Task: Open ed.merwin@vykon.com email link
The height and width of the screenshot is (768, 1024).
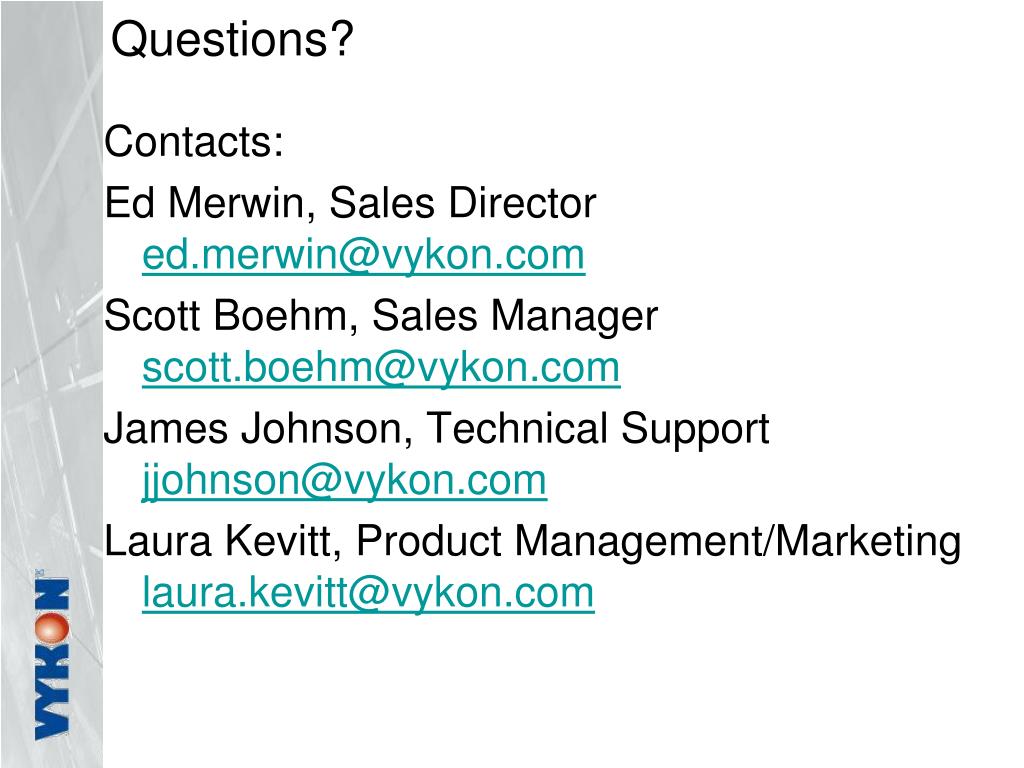Action: [364, 255]
